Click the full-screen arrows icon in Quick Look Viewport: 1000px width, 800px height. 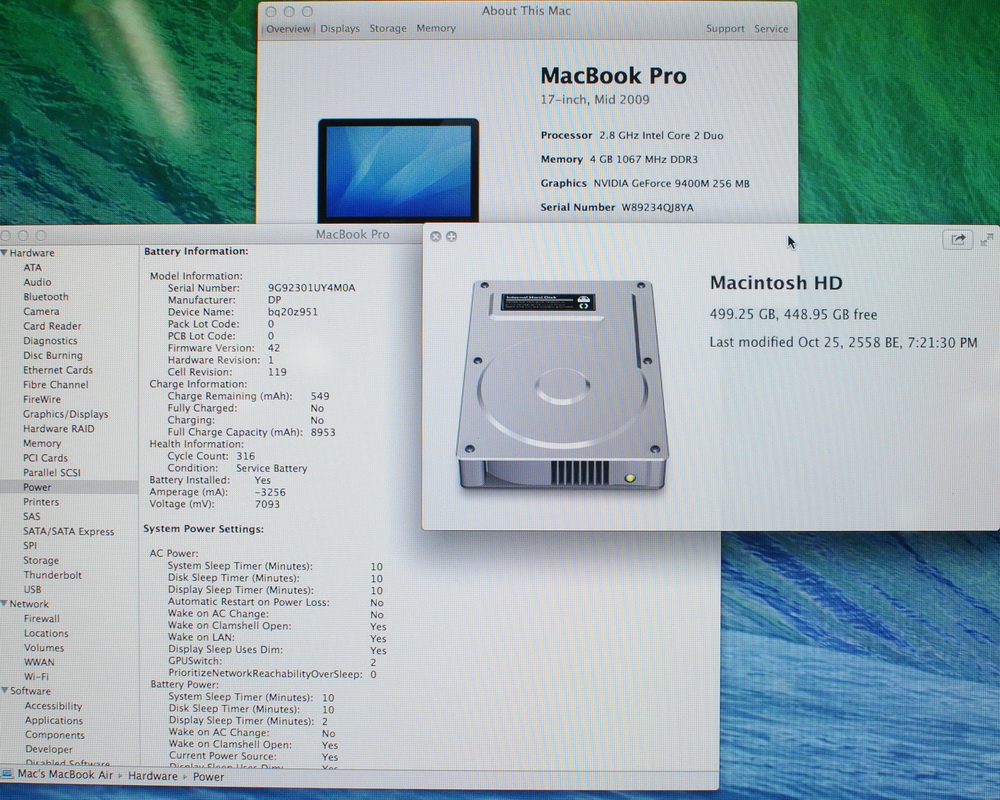pos(987,240)
